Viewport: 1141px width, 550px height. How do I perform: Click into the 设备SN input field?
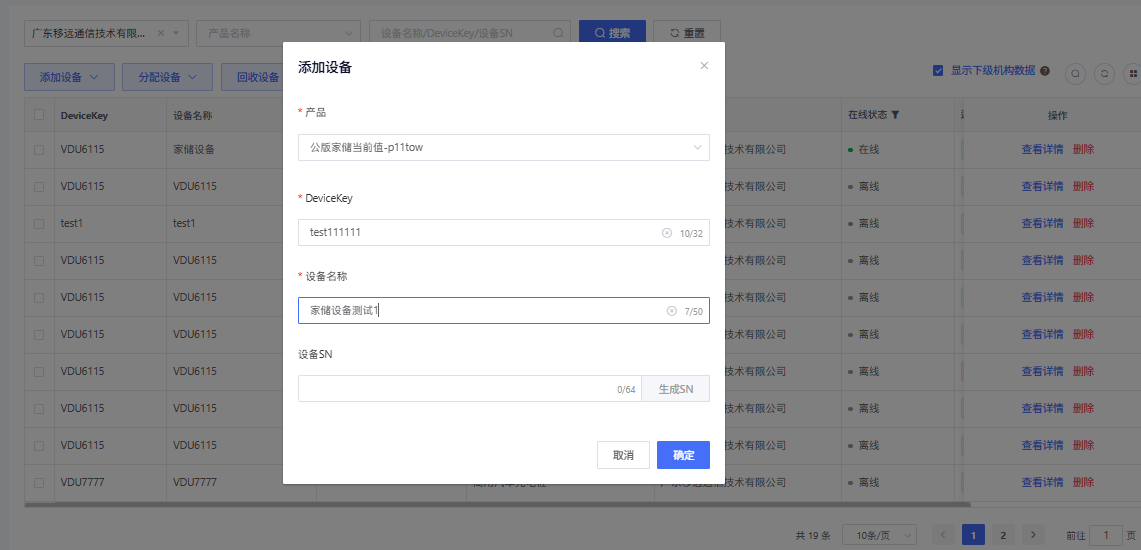coord(455,389)
